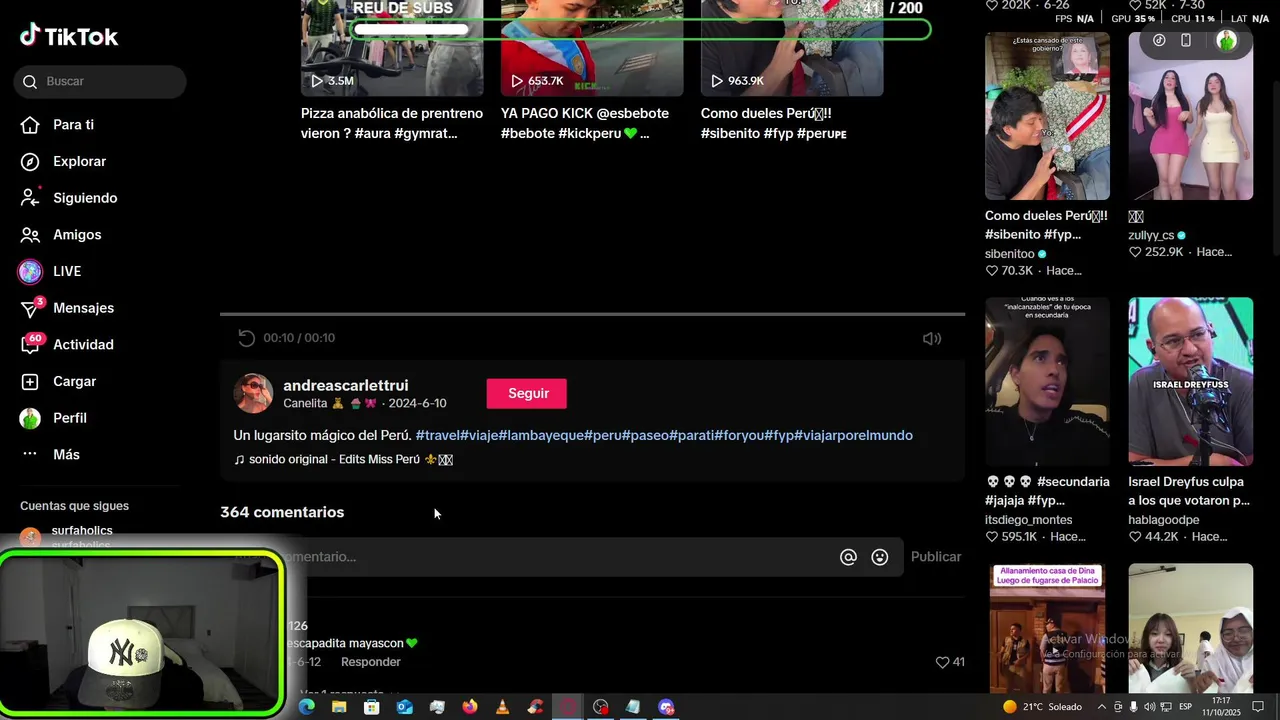Click the sibenitoo username

[x=1010, y=254]
